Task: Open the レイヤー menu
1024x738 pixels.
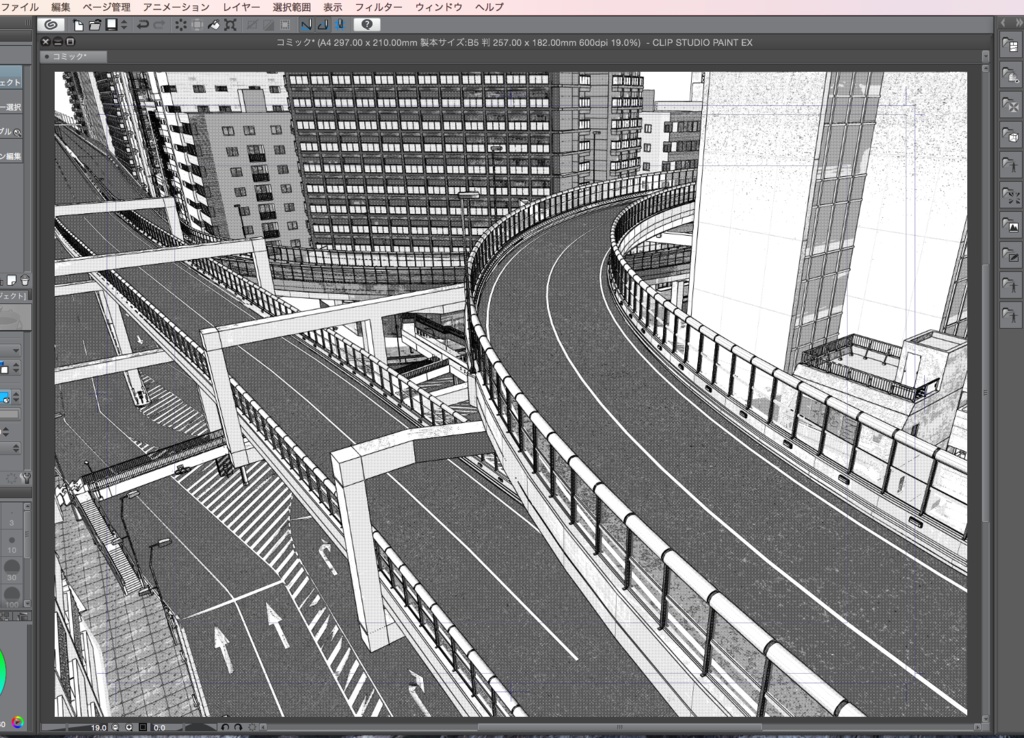Action: (x=241, y=7)
